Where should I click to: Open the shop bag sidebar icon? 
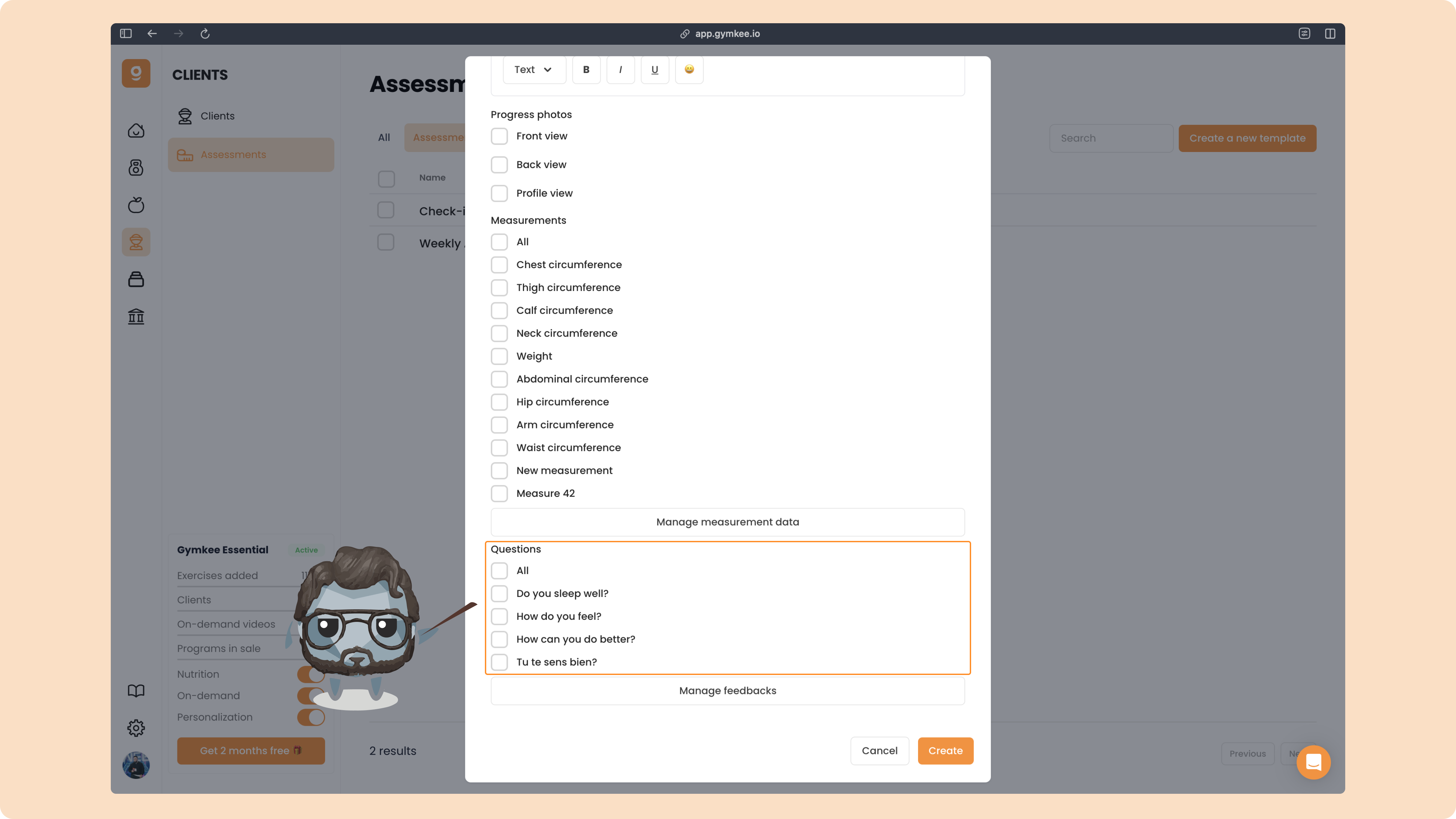tap(136, 279)
